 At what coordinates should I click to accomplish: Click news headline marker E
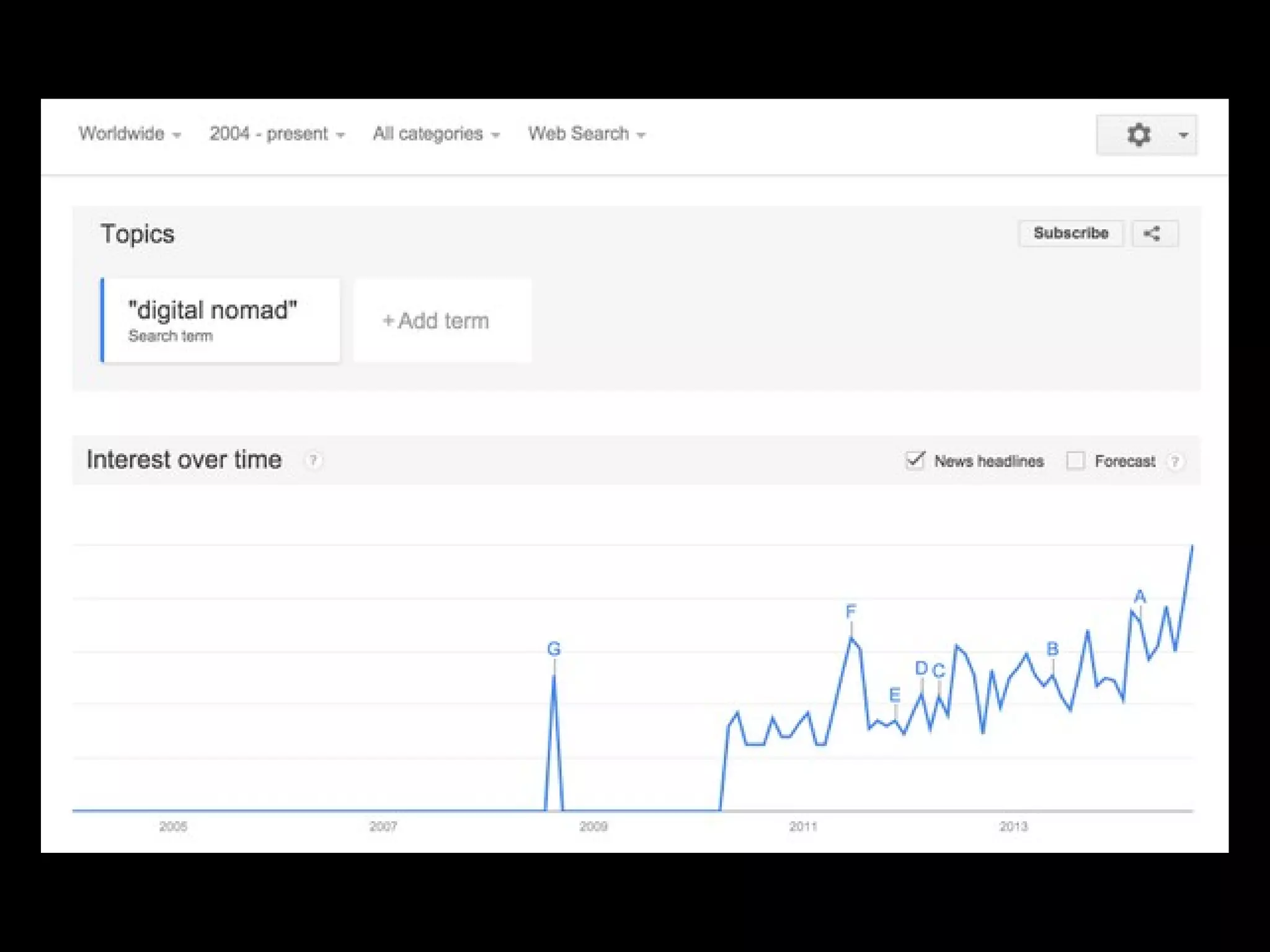(894, 695)
